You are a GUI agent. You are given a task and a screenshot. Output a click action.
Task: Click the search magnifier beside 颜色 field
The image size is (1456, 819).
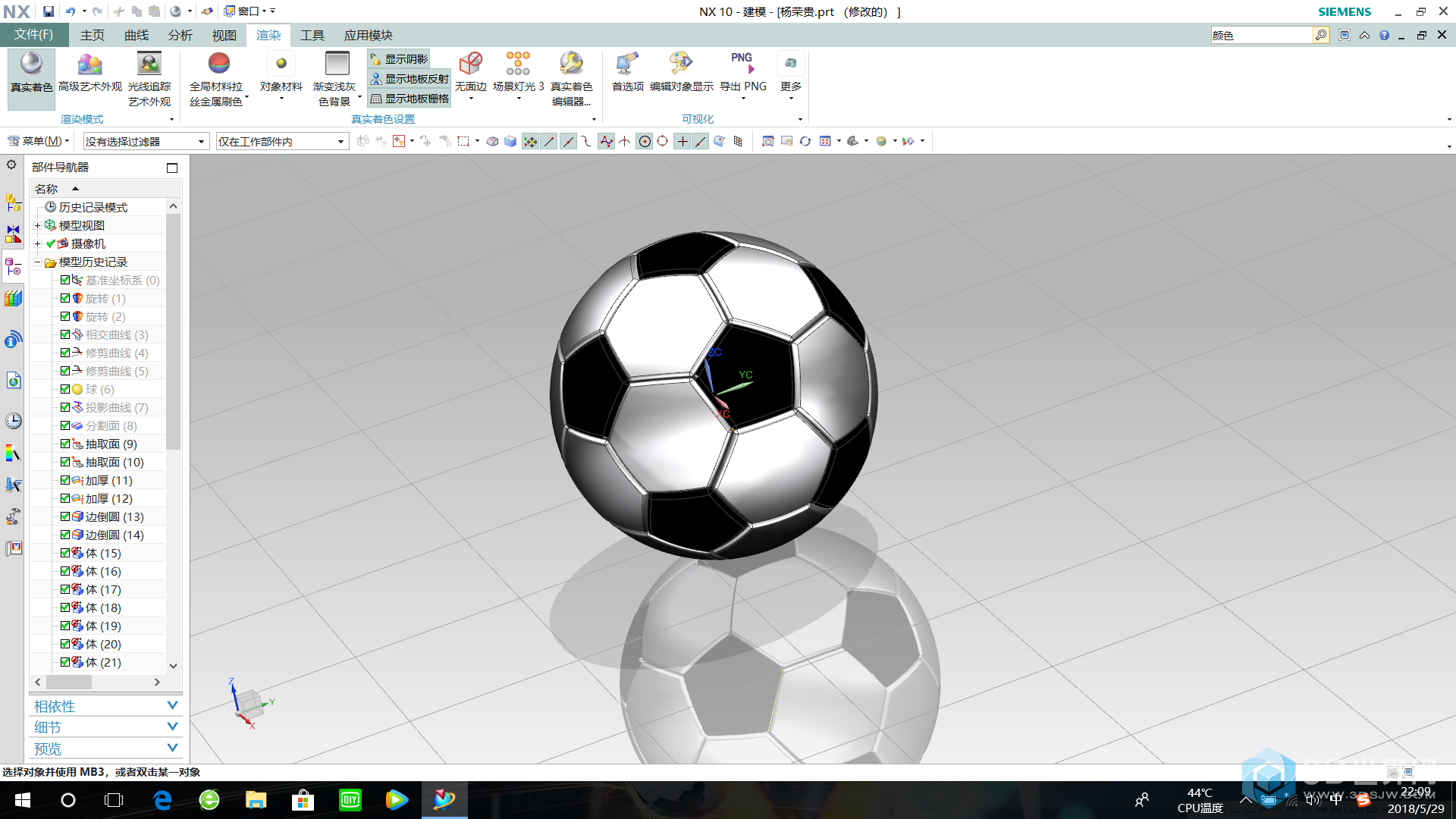(1321, 35)
